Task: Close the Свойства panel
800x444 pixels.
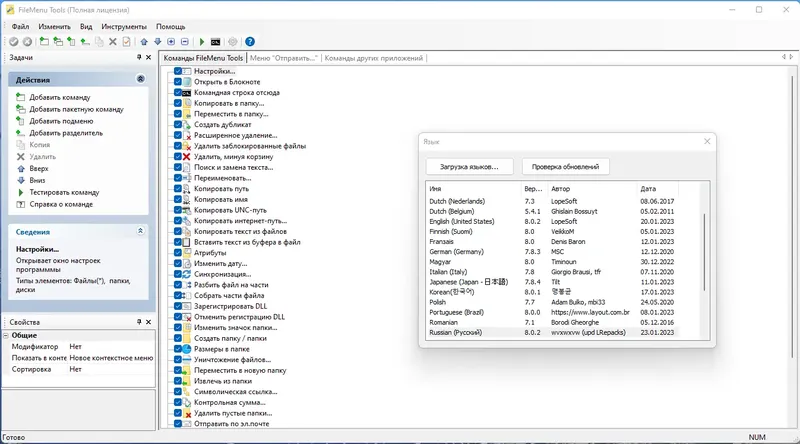Action: coord(148,322)
